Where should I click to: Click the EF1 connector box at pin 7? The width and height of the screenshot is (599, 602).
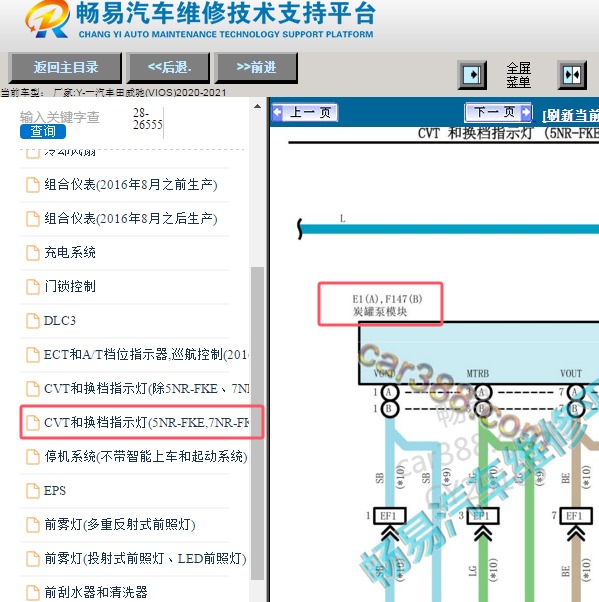tap(574, 516)
